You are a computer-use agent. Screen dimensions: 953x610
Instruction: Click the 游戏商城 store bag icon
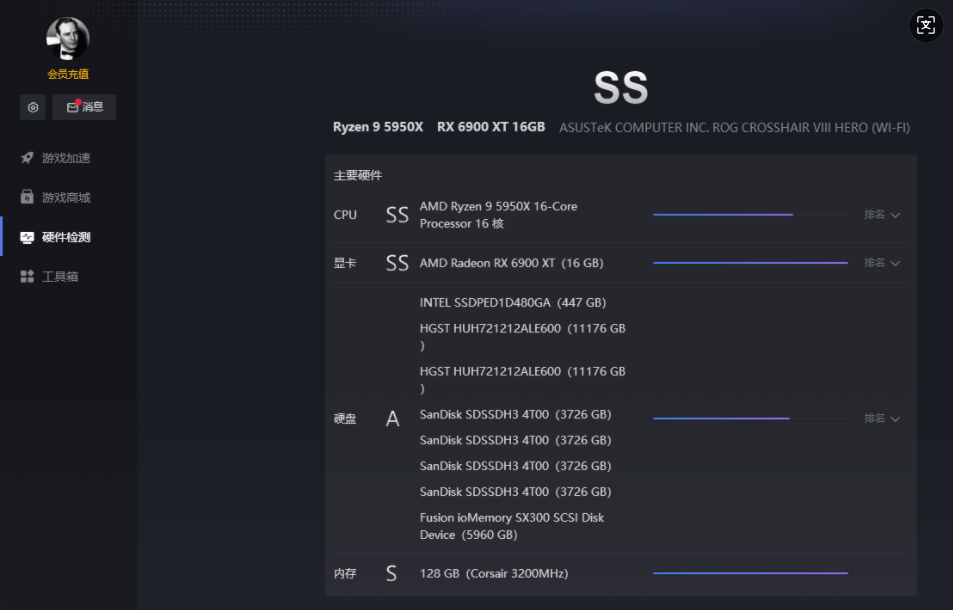pyautogui.click(x=27, y=198)
